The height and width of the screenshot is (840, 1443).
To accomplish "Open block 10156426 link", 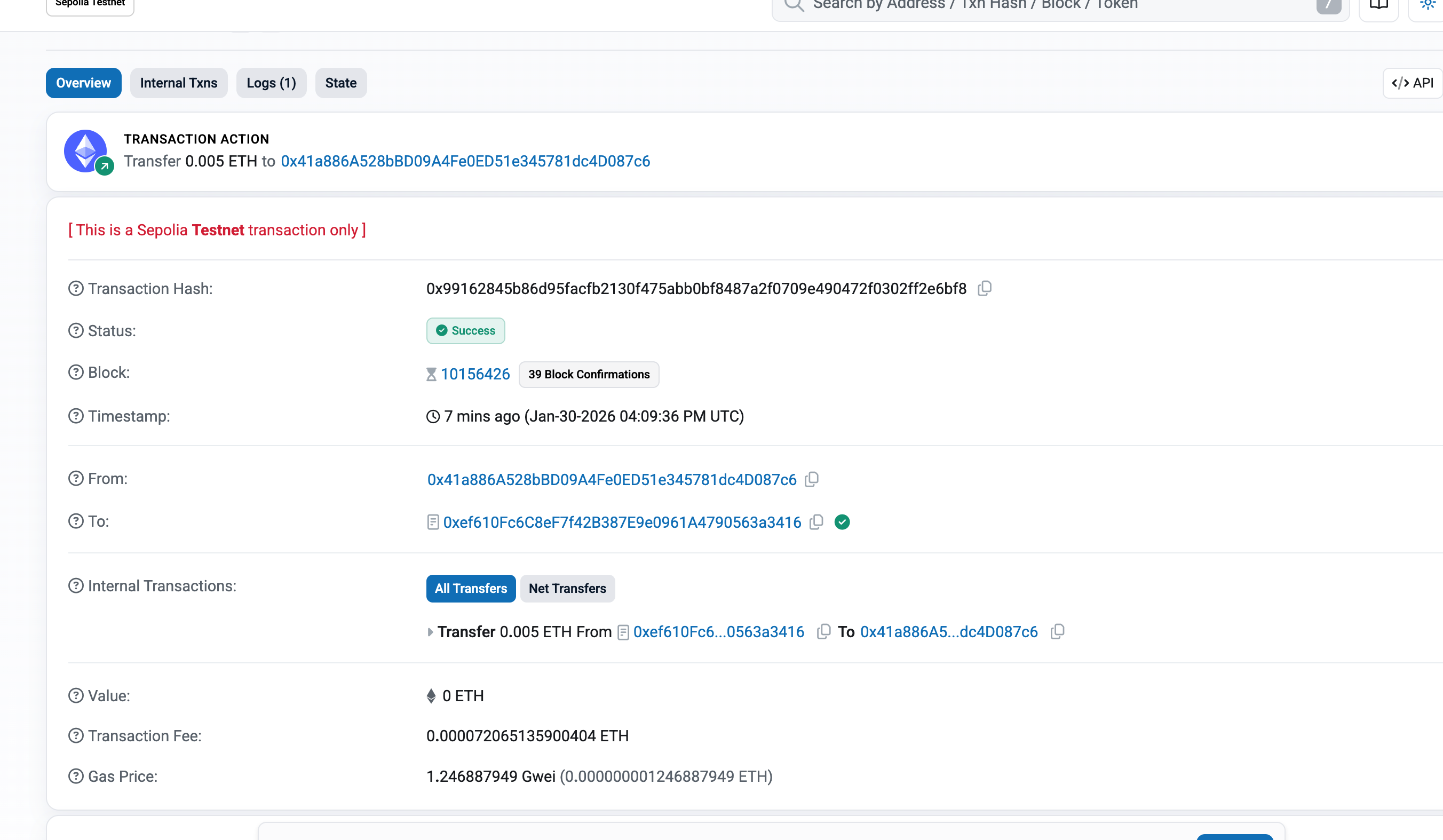I will (x=475, y=375).
